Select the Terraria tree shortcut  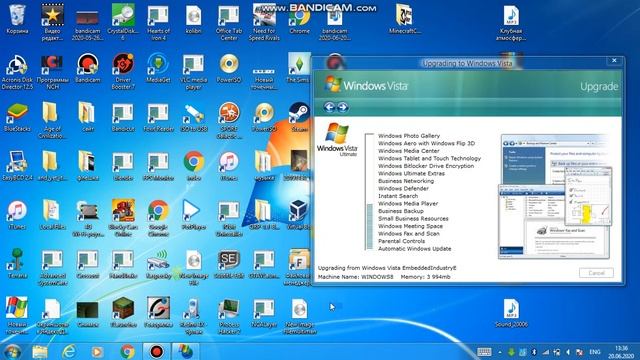pos(17,264)
